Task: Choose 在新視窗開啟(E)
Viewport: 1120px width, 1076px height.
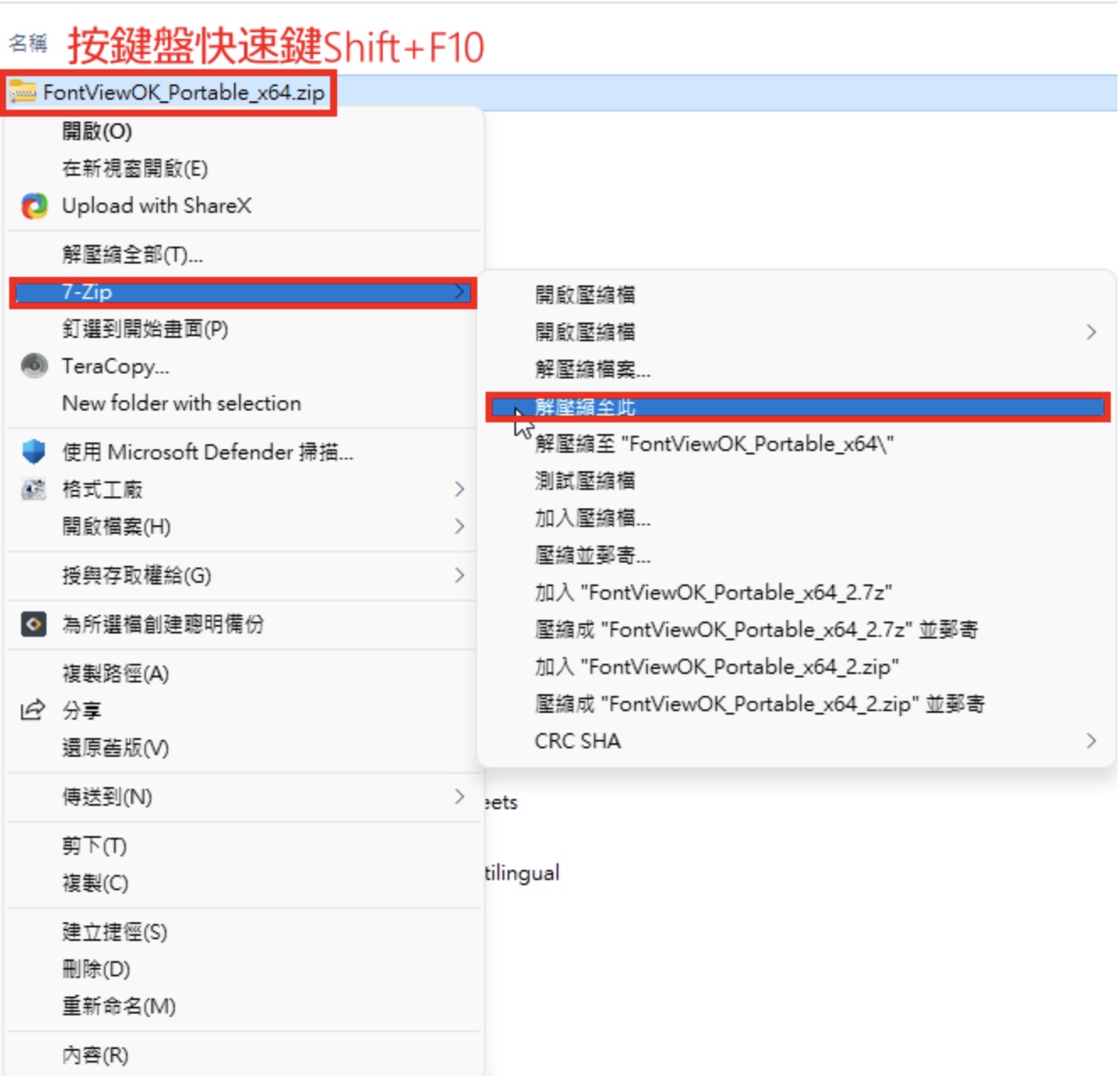Action: [244, 169]
